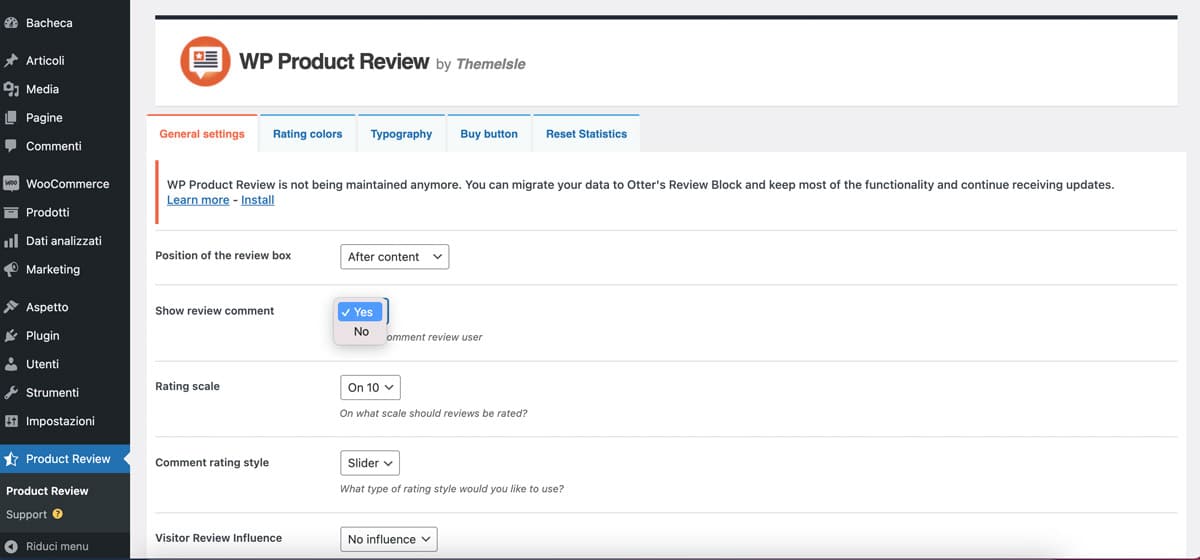Image resolution: width=1200 pixels, height=560 pixels.
Task: Switch to the Rating colors tab
Action: (x=307, y=134)
